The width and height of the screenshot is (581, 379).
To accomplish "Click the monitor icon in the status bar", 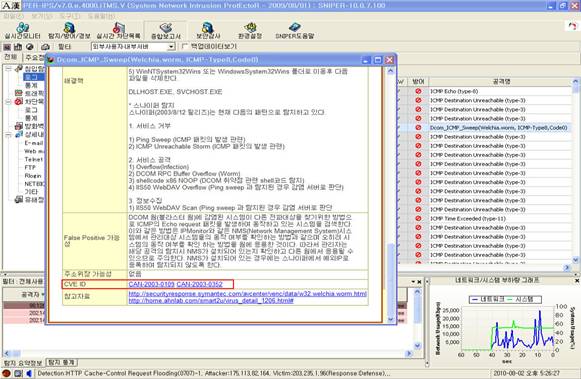I will pyautogui.click(x=18, y=373).
